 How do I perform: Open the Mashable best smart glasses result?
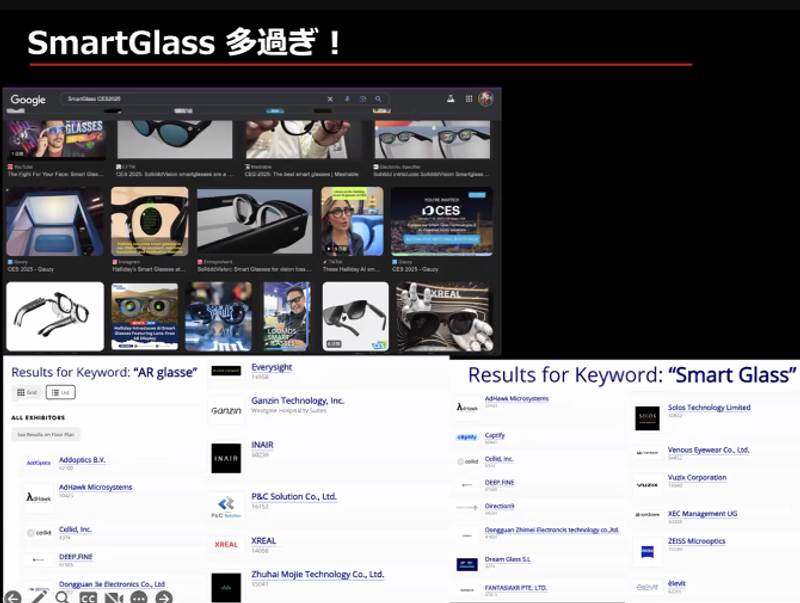coord(303,140)
